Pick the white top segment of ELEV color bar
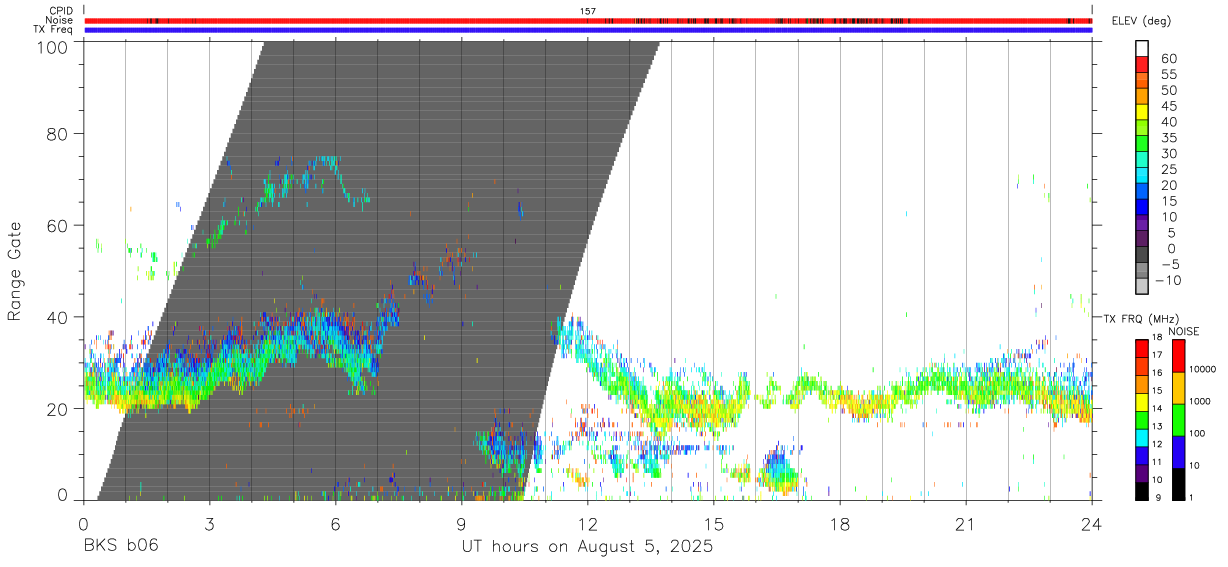The image size is (1228, 567). coord(1141,49)
